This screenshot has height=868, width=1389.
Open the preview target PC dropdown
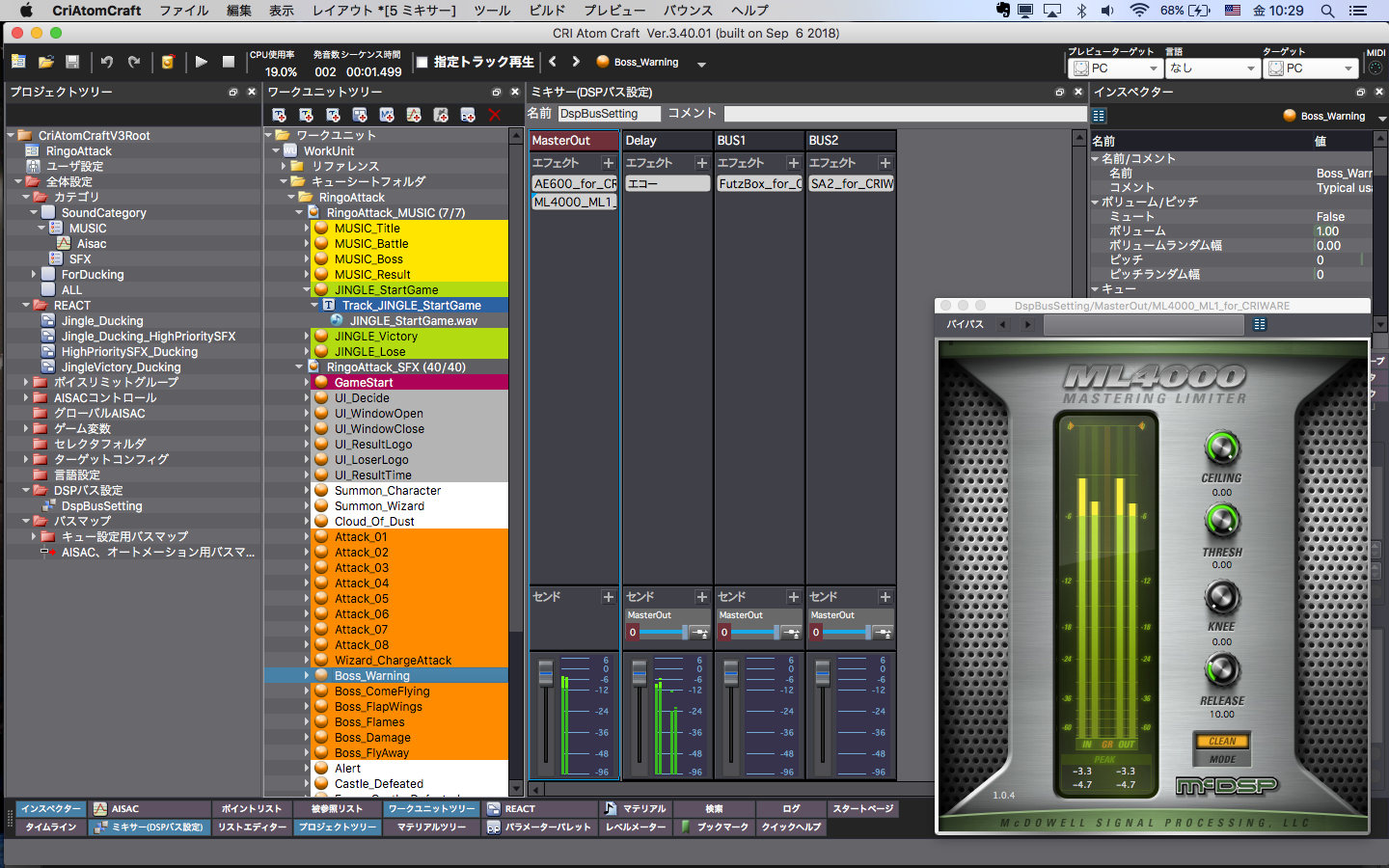click(1116, 68)
